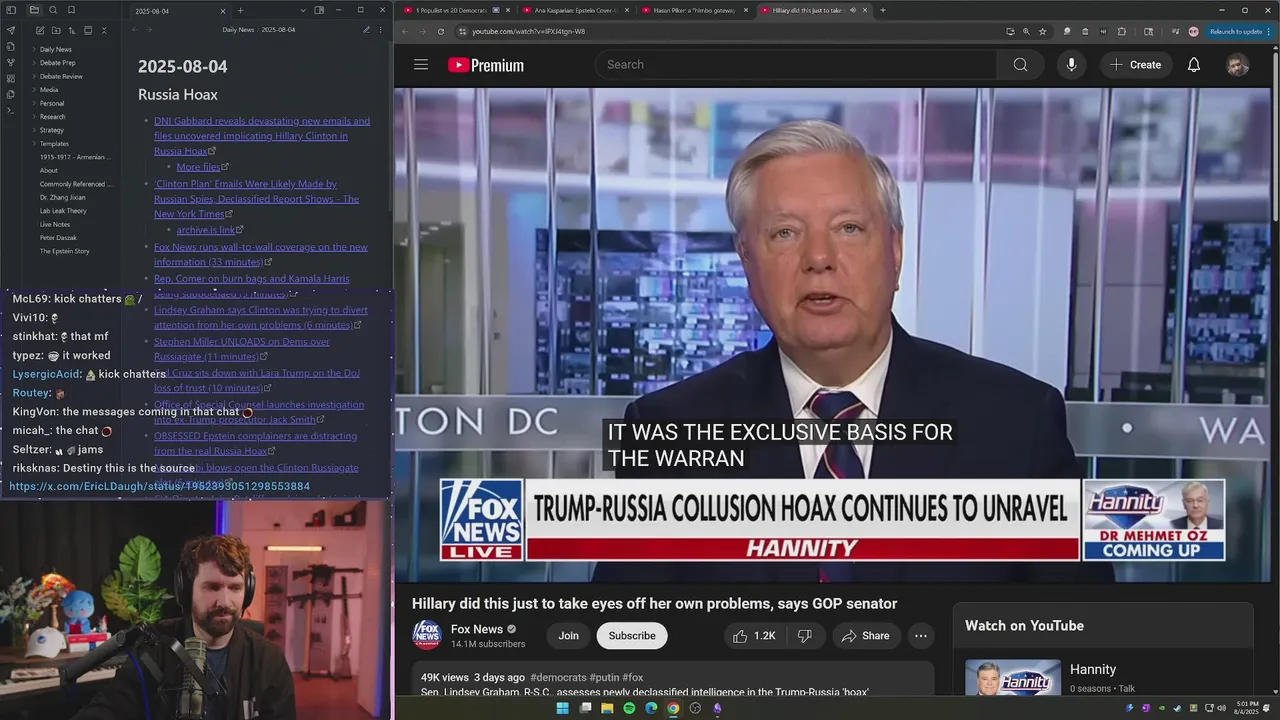Expand the Research folder
The height and width of the screenshot is (720, 1280).
click(x=53, y=117)
